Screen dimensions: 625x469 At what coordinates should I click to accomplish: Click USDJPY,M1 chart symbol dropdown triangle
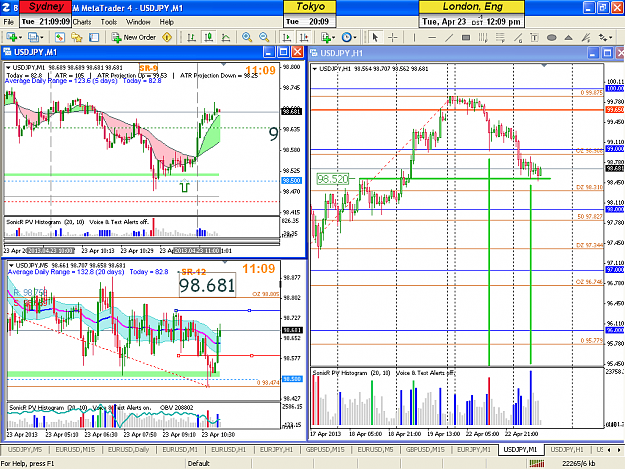click(x=8, y=68)
